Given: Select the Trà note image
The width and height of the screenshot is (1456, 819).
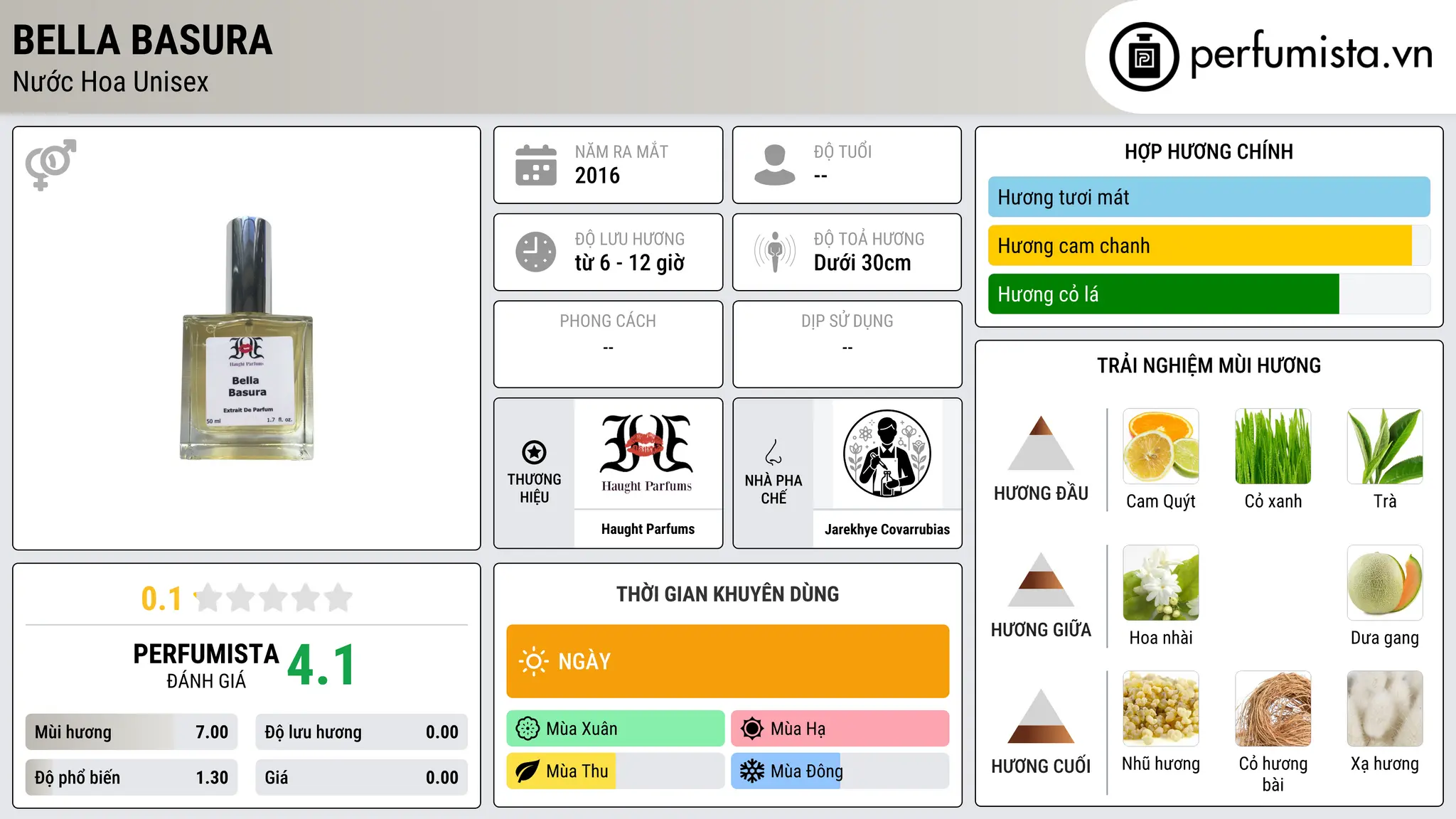Looking at the screenshot, I should 1385,446.
